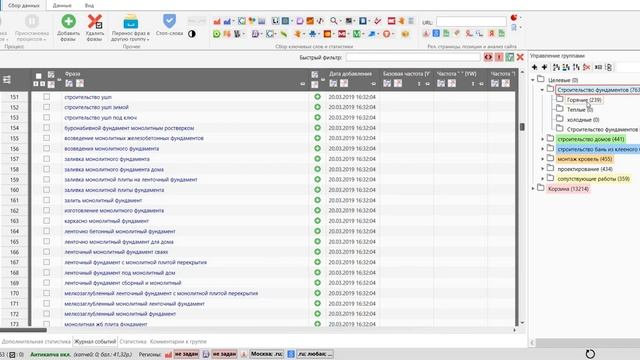Click the green Добавить фразы plus icon
Screen dimensions: 640x360
point(69,22)
